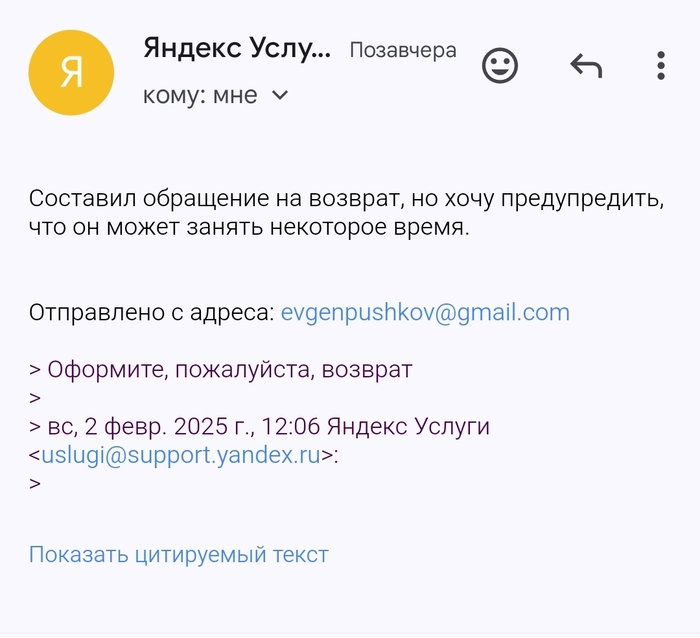Tap the emoji reaction smiley icon

click(x=500, y=66)
